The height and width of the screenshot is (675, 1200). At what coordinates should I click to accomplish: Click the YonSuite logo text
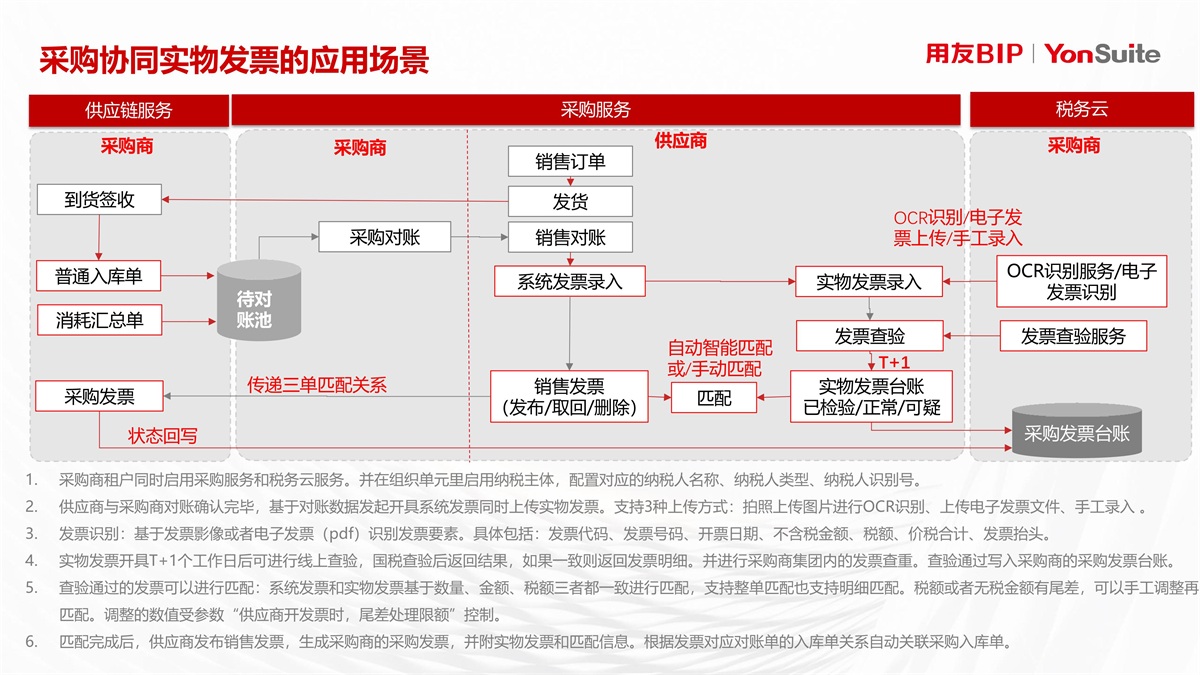click(x=1101, y=54)
